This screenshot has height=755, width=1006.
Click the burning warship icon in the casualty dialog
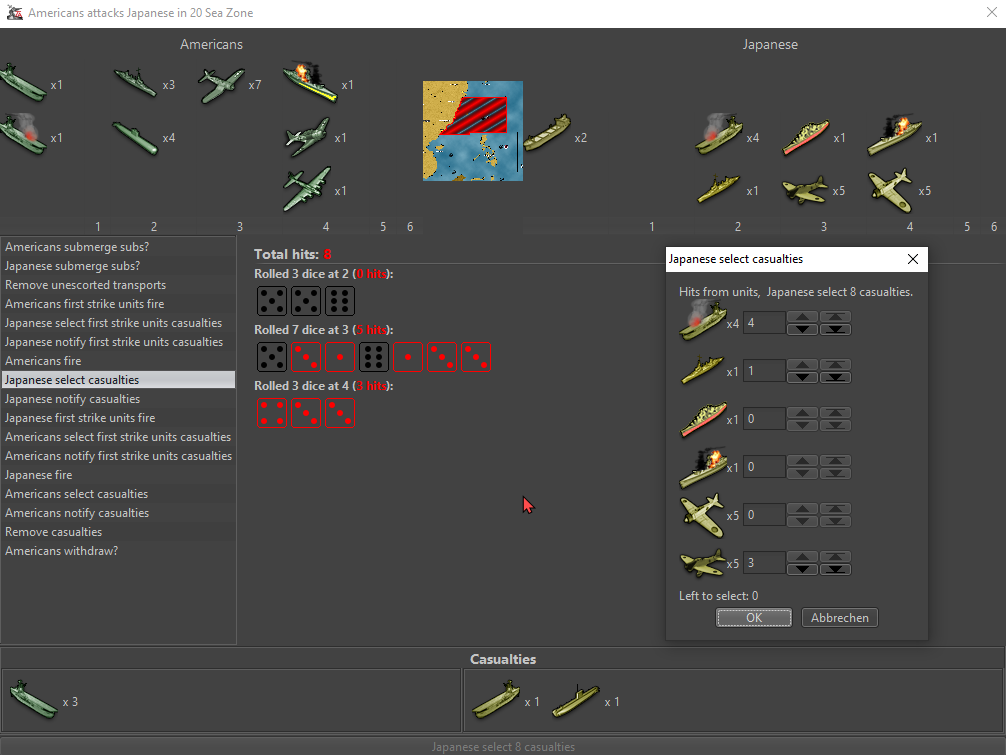pos(704,467)
